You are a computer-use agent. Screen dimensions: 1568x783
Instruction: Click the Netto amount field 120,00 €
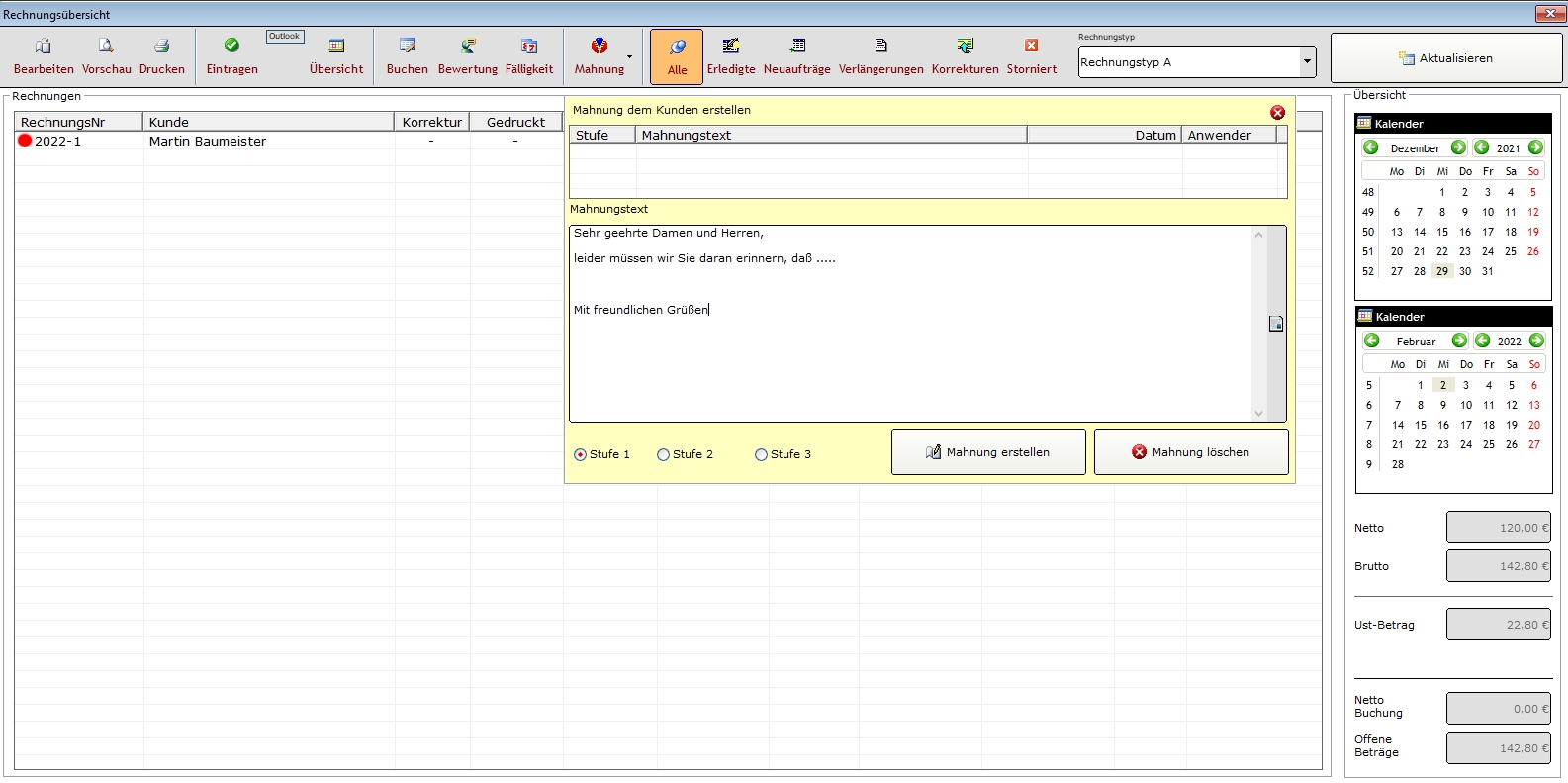coord(1499,528)
